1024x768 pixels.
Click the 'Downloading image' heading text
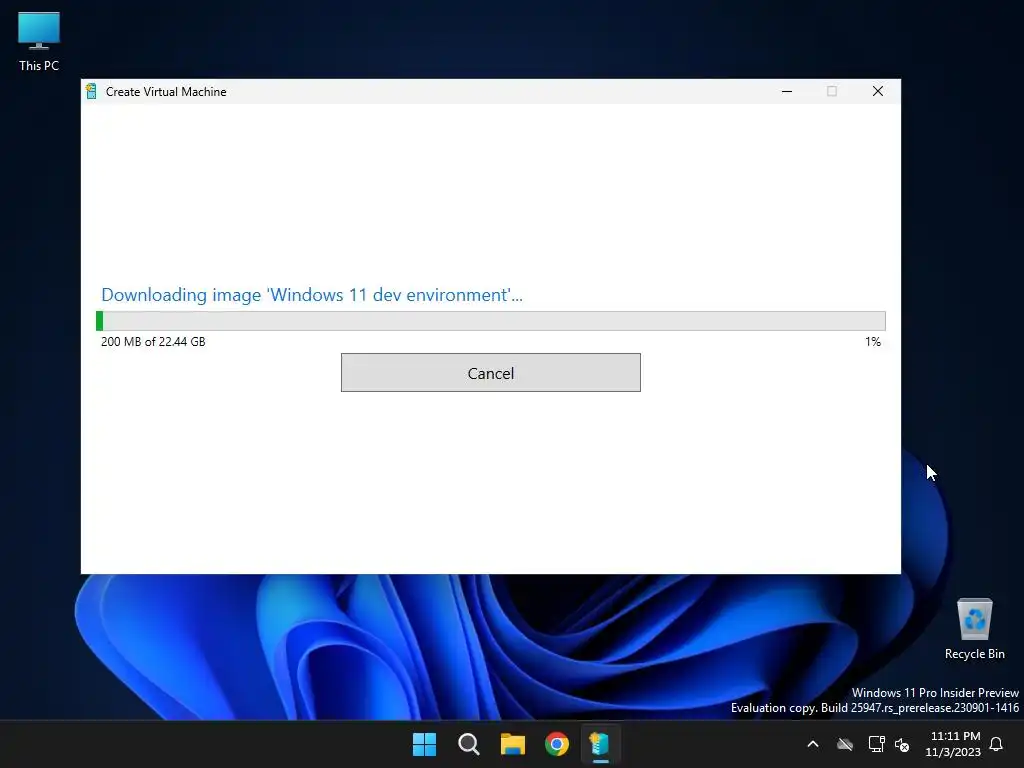pos(312,295)
